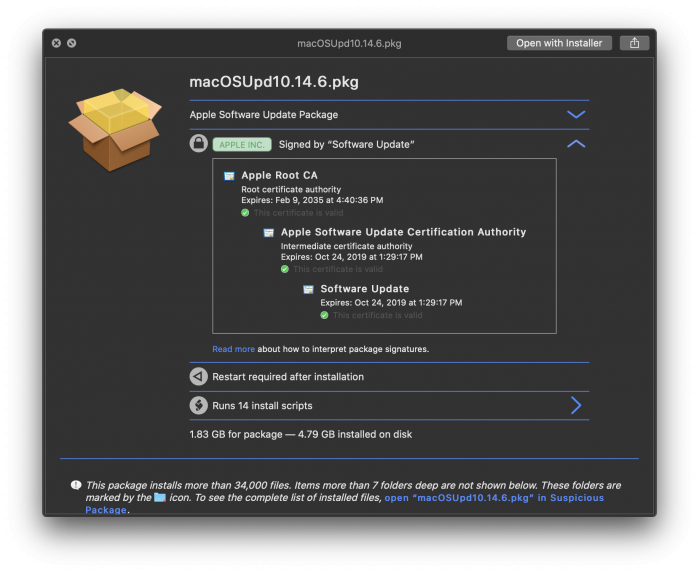Click the Software Update Certification Authority certificate icon

pyautogui.click(x=269, y=232)
